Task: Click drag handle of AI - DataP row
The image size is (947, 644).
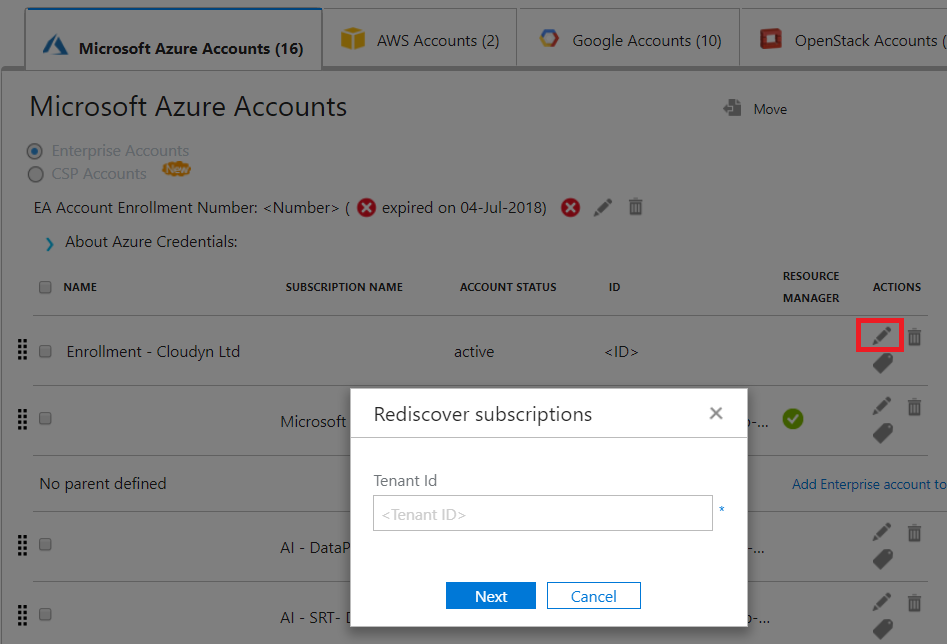Action: tap(22, 545)
